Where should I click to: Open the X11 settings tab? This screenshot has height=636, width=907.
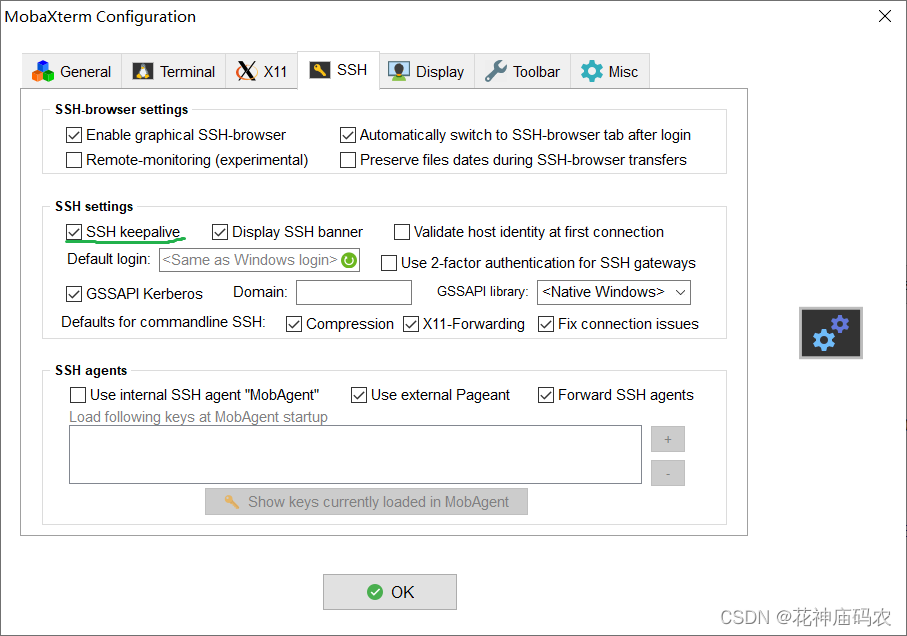click(x=261, y=71)
